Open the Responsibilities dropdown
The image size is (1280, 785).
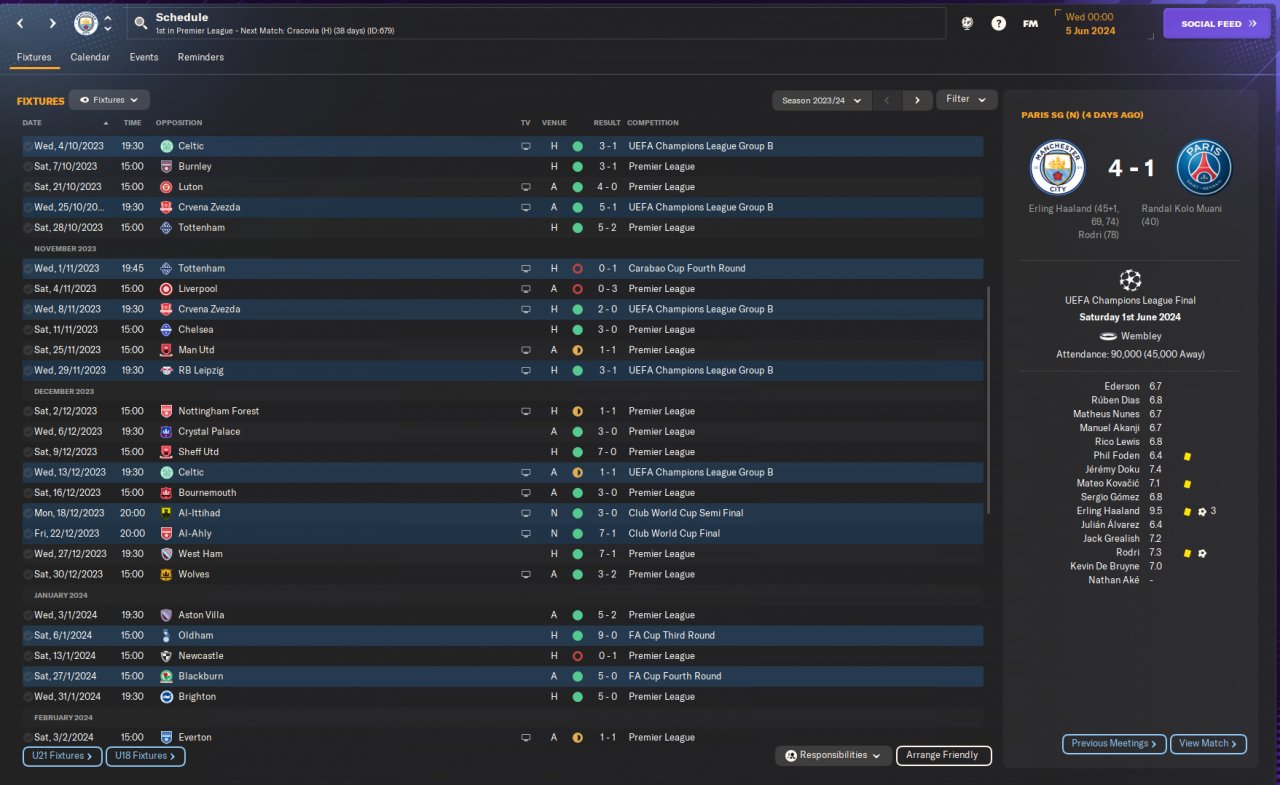tap(833, 756)
